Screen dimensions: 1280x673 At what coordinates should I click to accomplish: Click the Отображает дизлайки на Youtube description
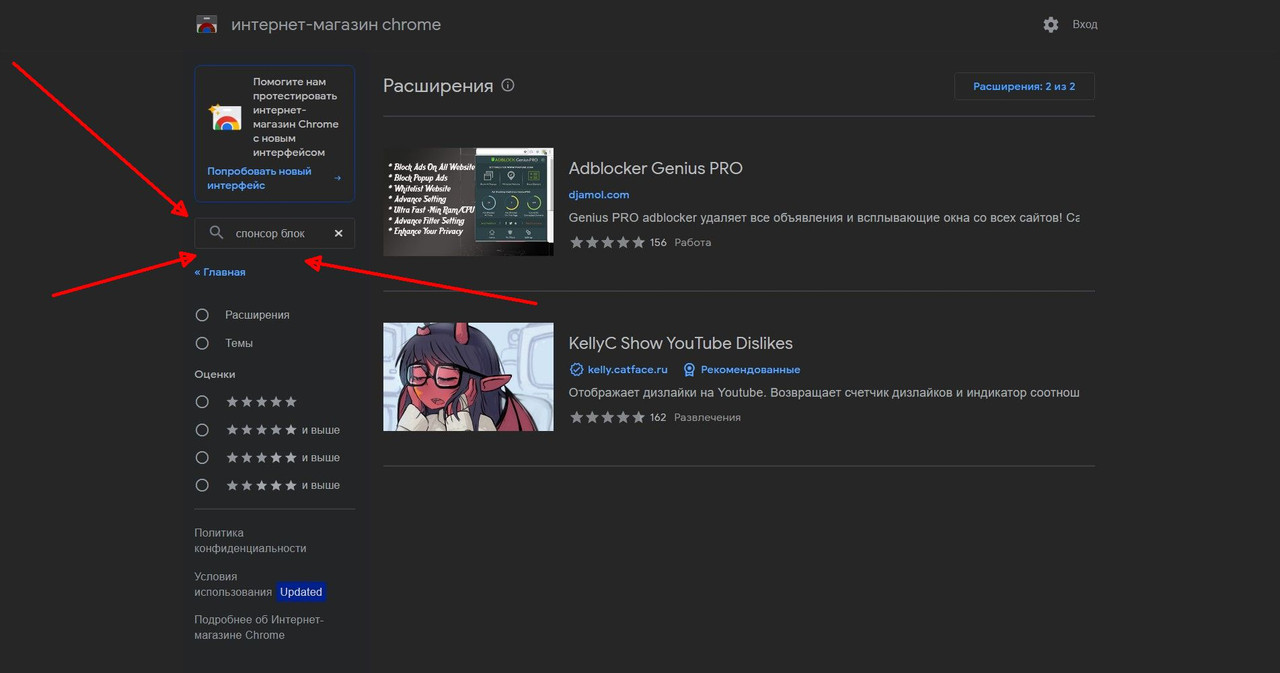tap(824, 393)
